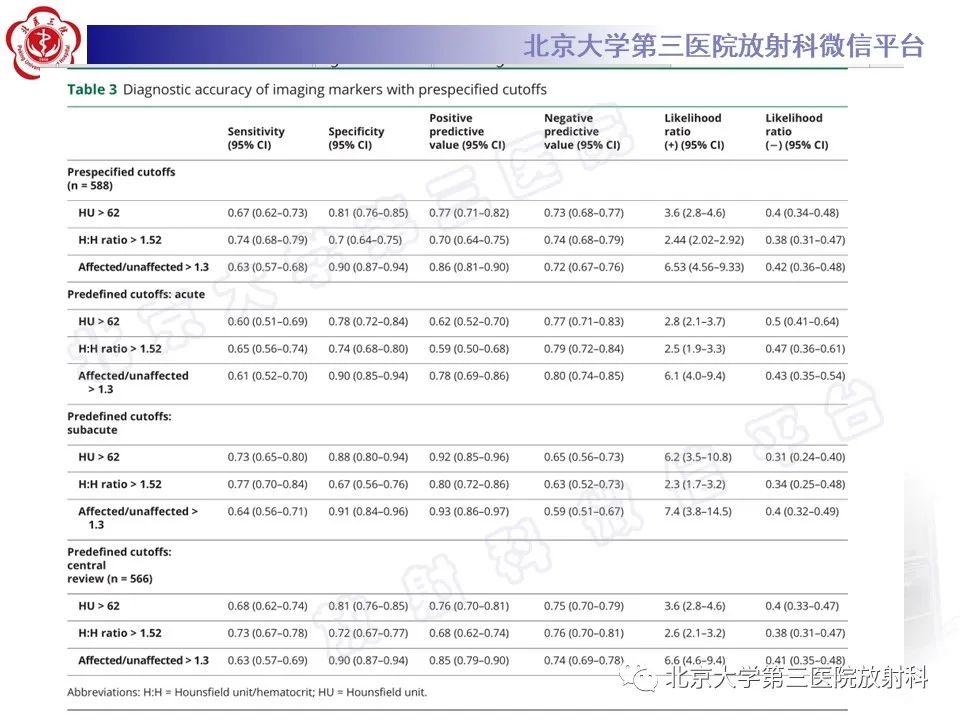Select 'H:H ratio > 1.52' in the subacute section
960x720 pixels.
point(120,484)
